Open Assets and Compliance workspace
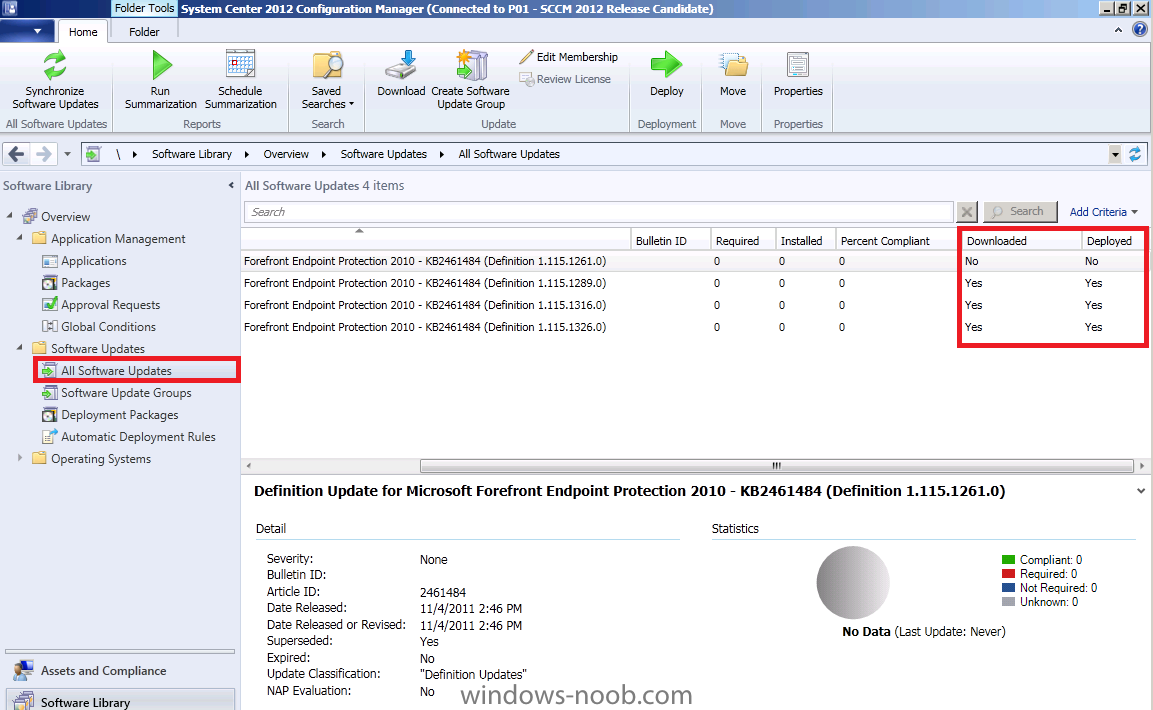 coord(120,670)
